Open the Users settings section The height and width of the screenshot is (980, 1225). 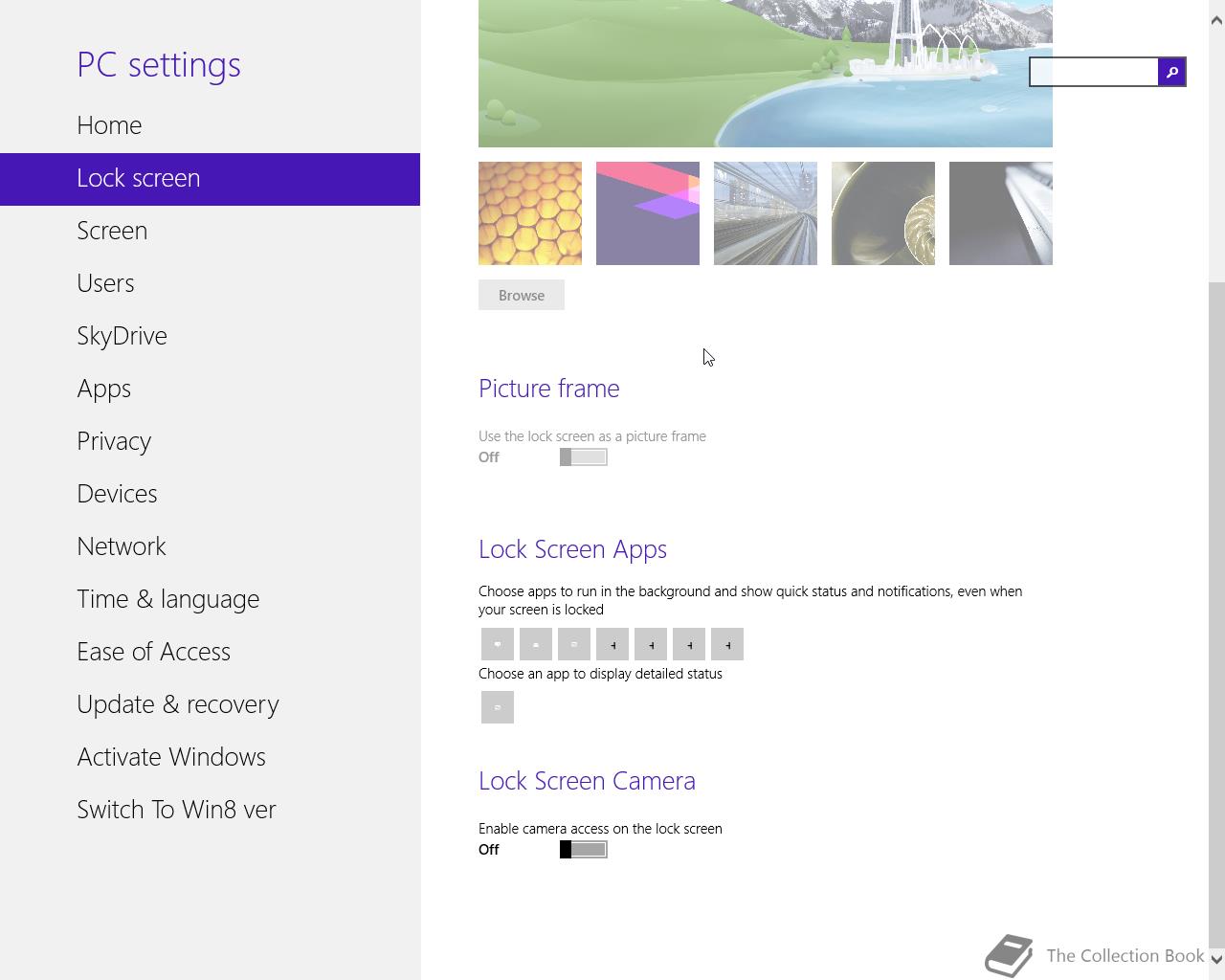point(105,283)
